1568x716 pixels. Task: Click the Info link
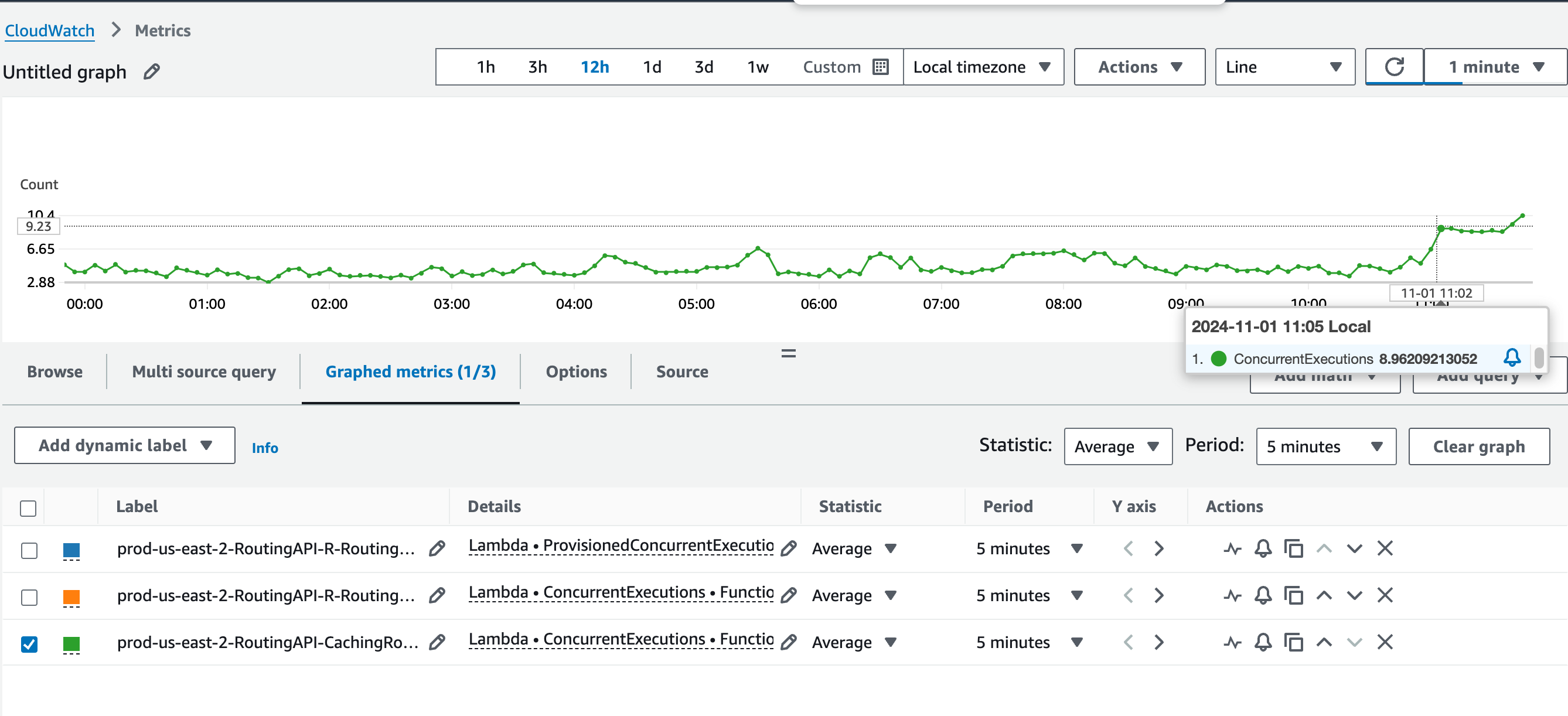pyautogui.click(x=265, y=448)
